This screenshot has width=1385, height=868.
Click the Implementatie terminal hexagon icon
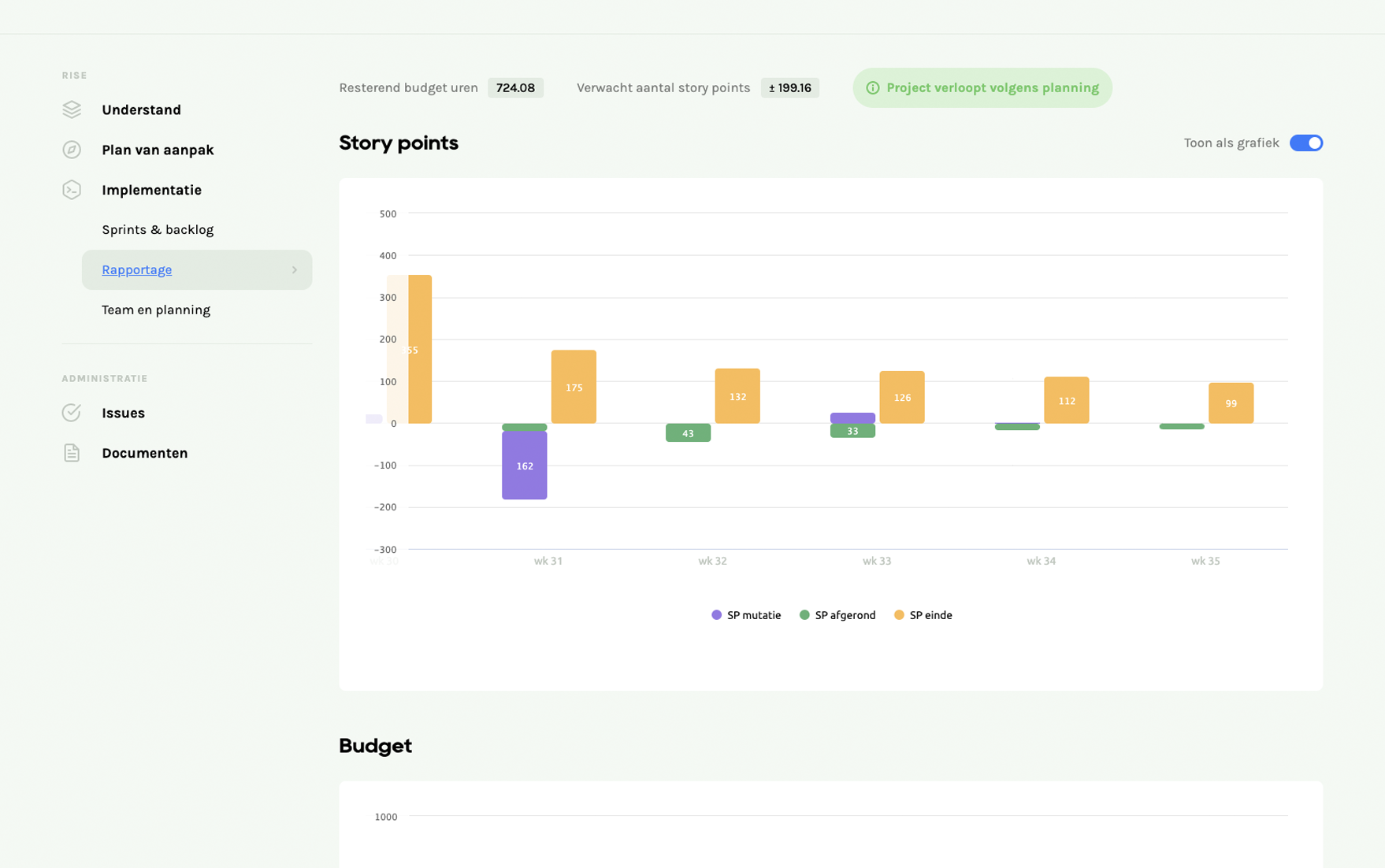pos(72,190)
